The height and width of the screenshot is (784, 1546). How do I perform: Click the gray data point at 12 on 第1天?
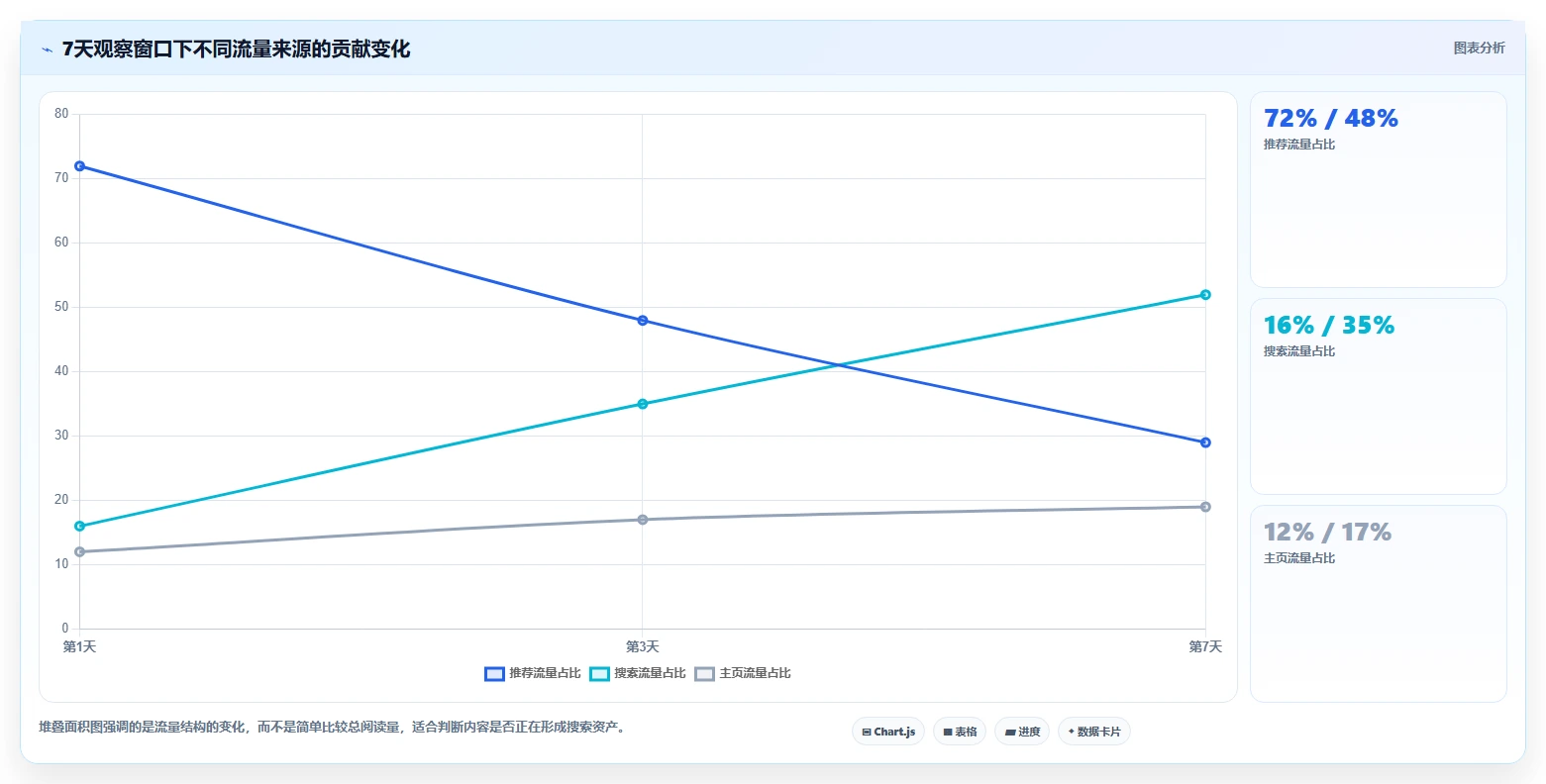[79, 552]
